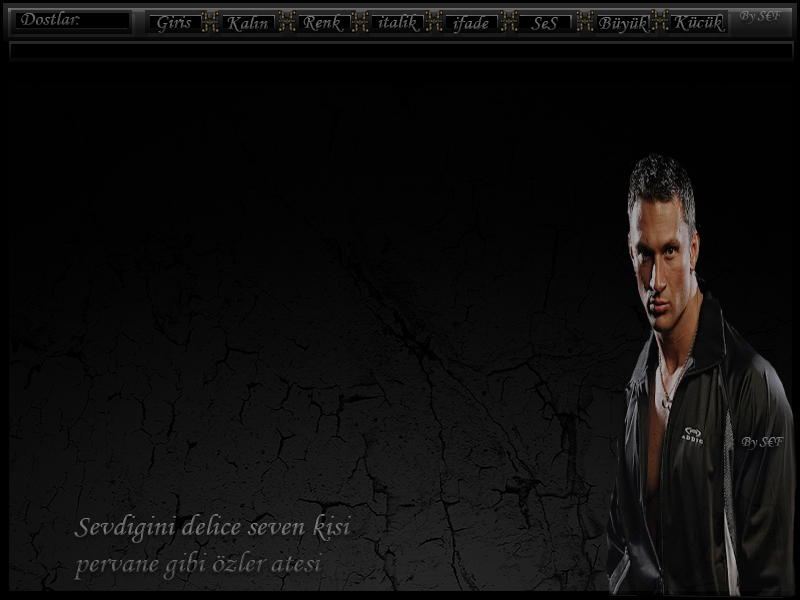Toggle the SeS sound option

(545, 22)
